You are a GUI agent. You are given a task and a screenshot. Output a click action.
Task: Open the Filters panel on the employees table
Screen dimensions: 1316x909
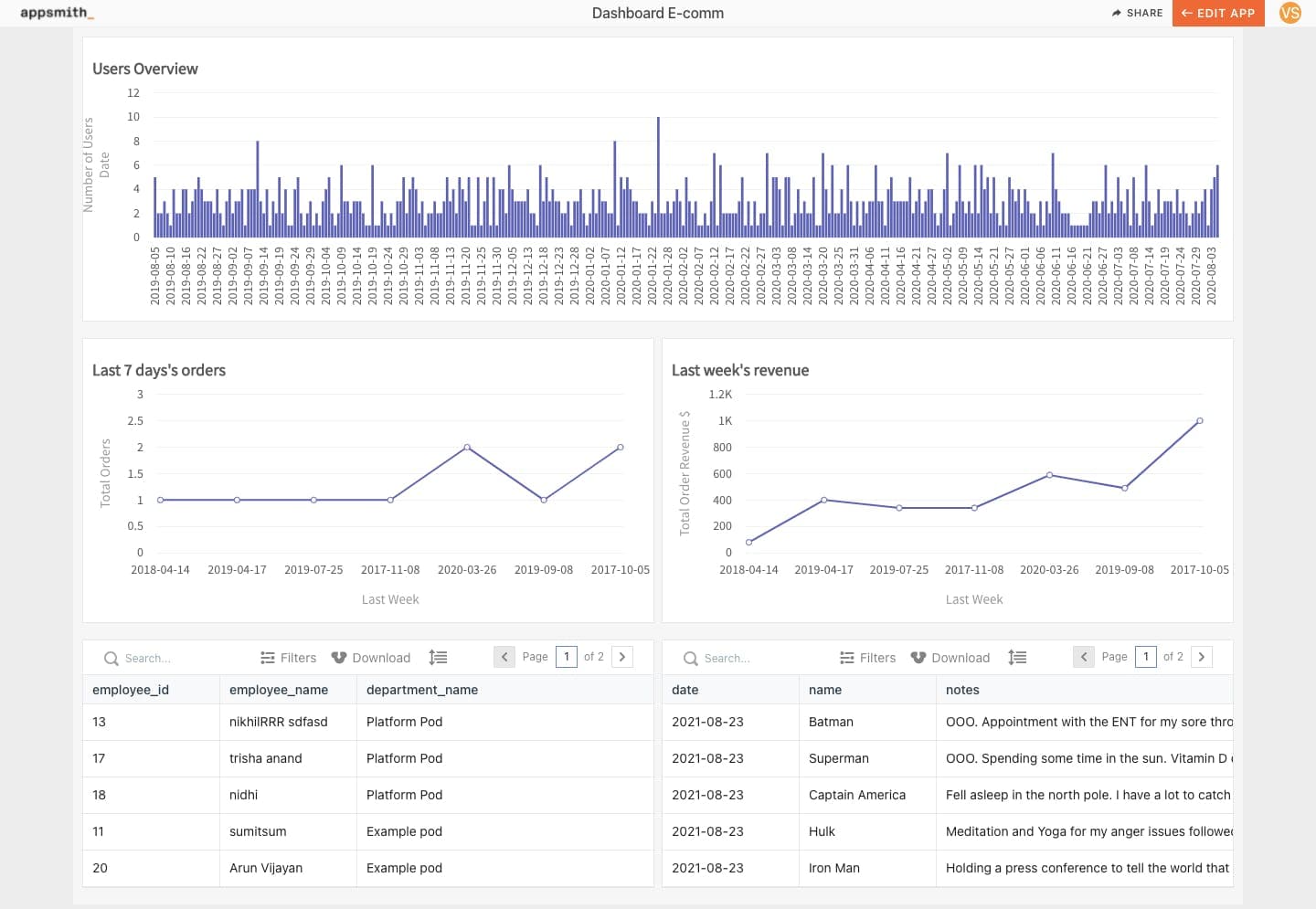[x=287, y=657]
